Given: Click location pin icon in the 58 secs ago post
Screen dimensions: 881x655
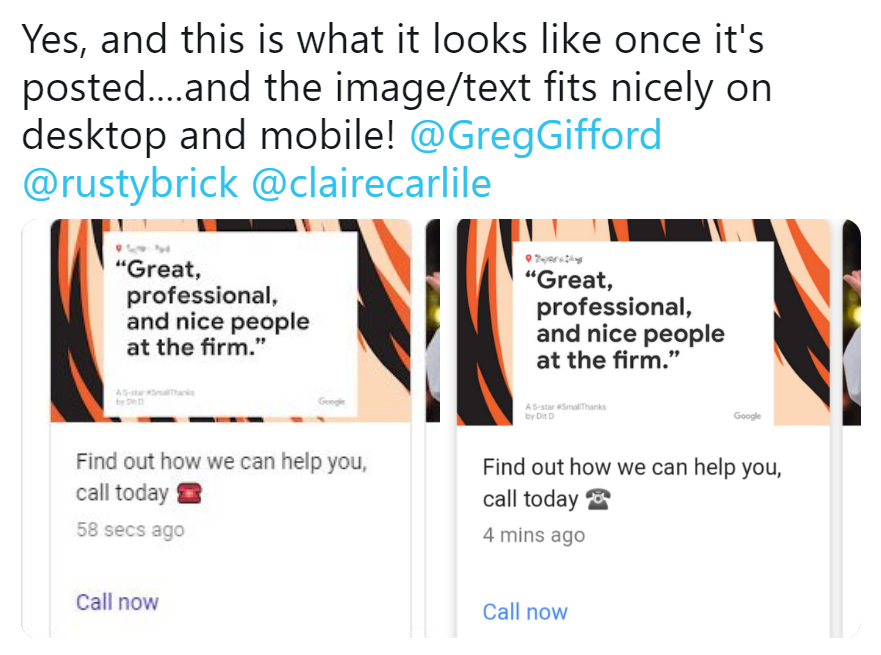Looking at the screenshot, I should coord(118,248).
